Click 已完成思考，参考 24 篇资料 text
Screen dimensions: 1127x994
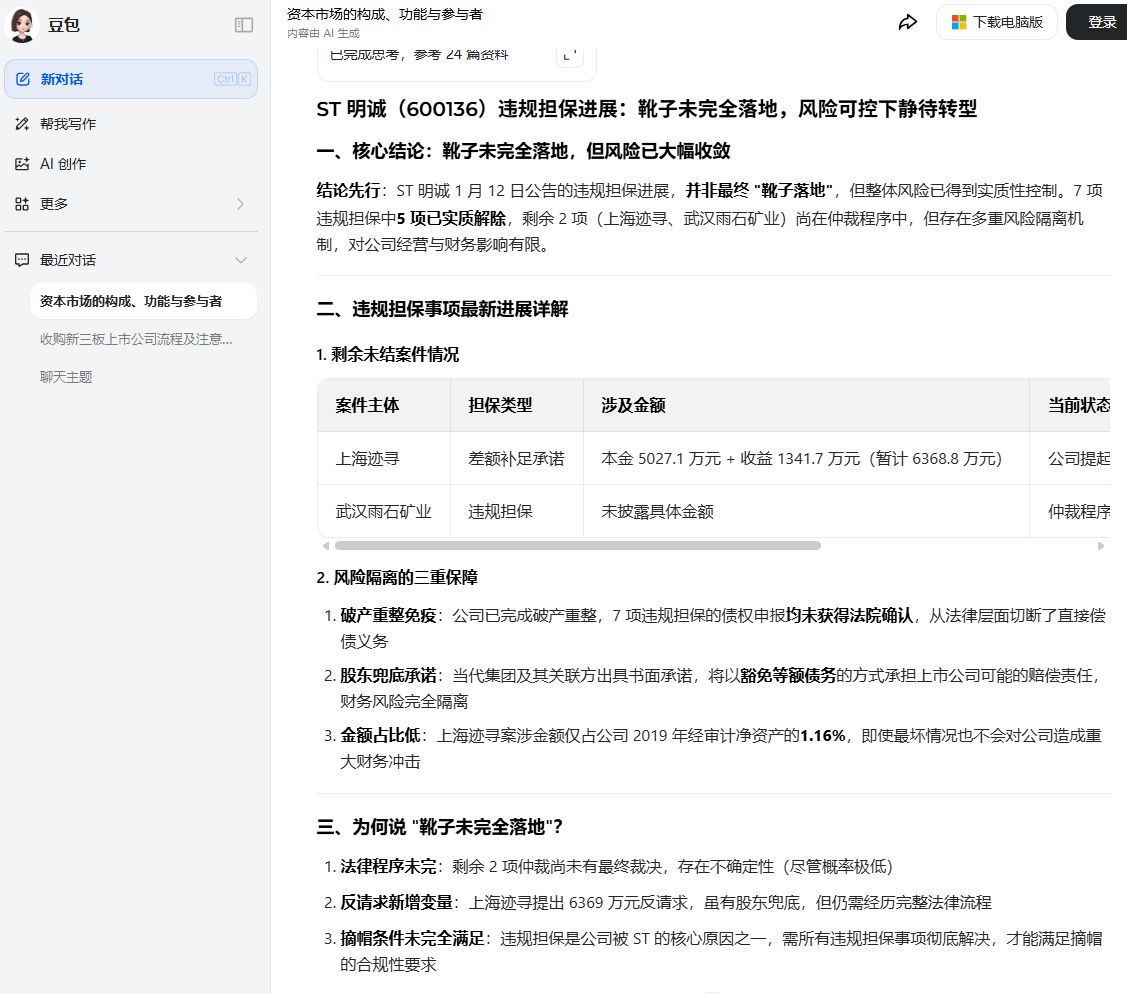(419, 55)
